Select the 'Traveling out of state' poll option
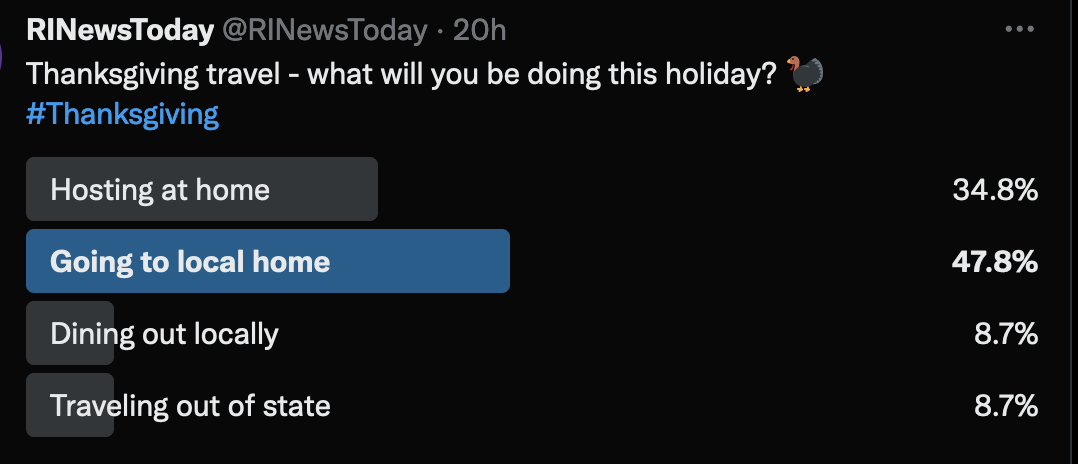This screenshot has height=464, width=1078. pos(190,405)
